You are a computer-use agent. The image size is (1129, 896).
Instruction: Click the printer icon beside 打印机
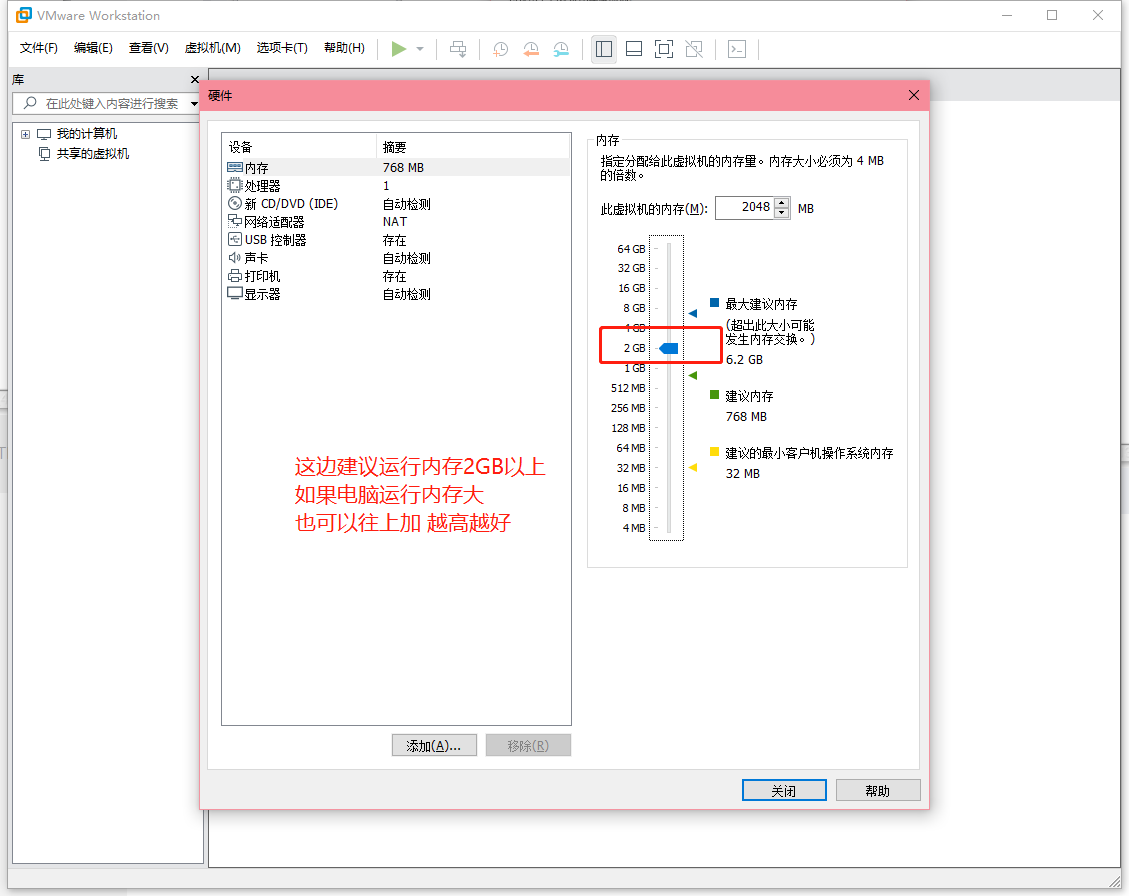[235, 275]
